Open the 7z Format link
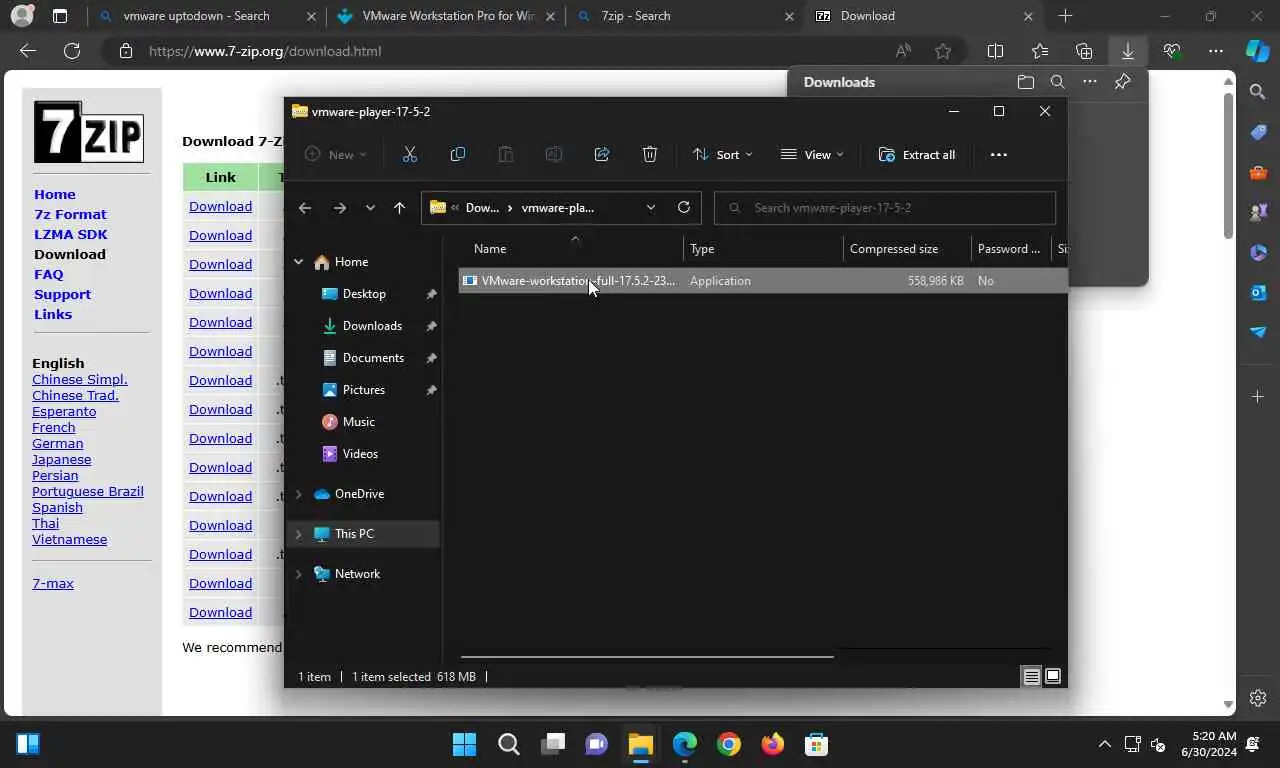Screen dimensions: 1280x768 (70, 214)
